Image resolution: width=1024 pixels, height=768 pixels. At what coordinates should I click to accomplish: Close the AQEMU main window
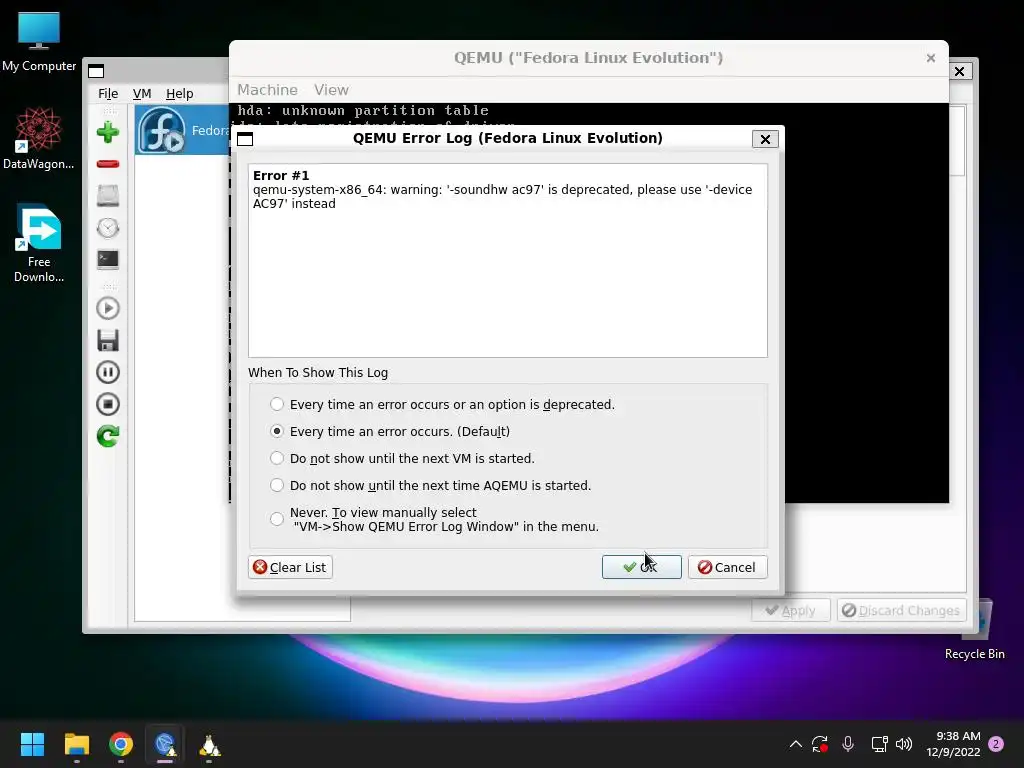coord(959,71)
